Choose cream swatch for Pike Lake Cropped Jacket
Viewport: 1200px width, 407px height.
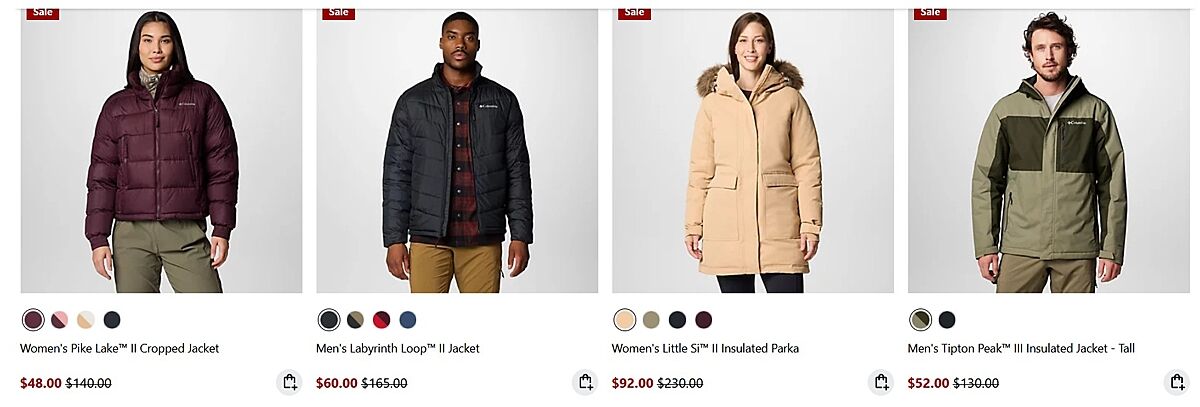pyautogui.click(x=86, y=320)
